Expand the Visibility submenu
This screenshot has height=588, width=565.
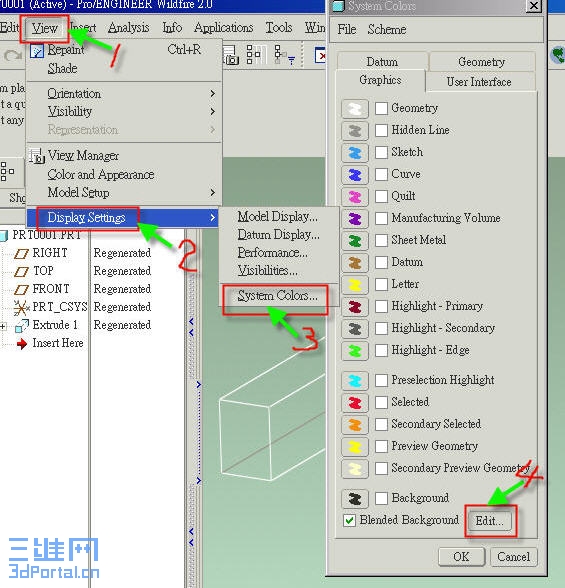pyautogui.click(x=124, y=111)
